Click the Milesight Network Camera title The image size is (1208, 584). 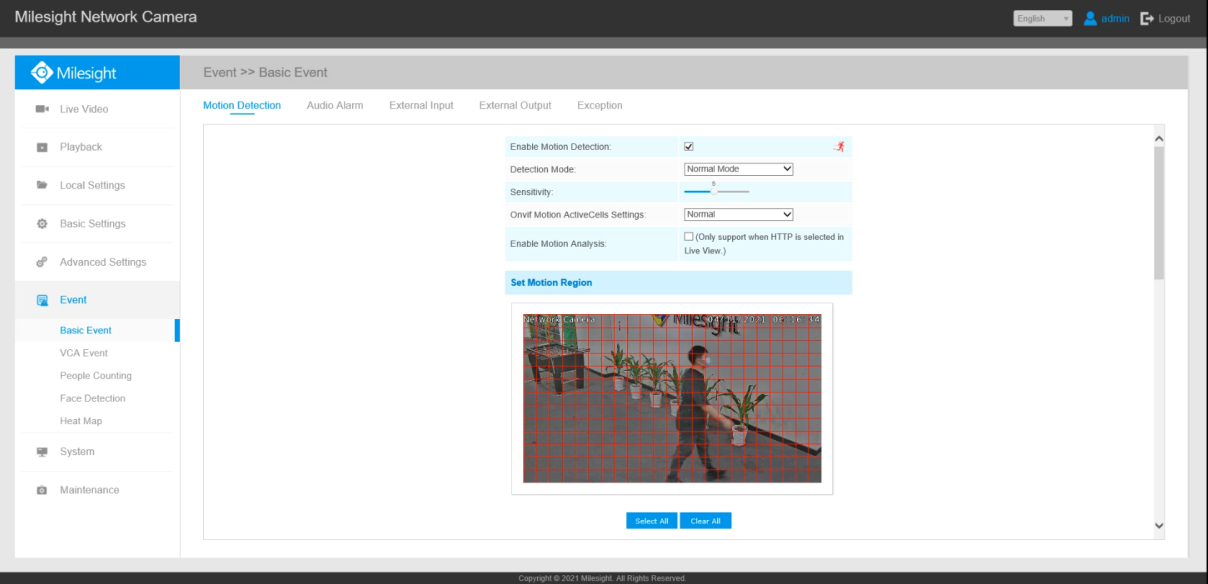coord(106,18)
